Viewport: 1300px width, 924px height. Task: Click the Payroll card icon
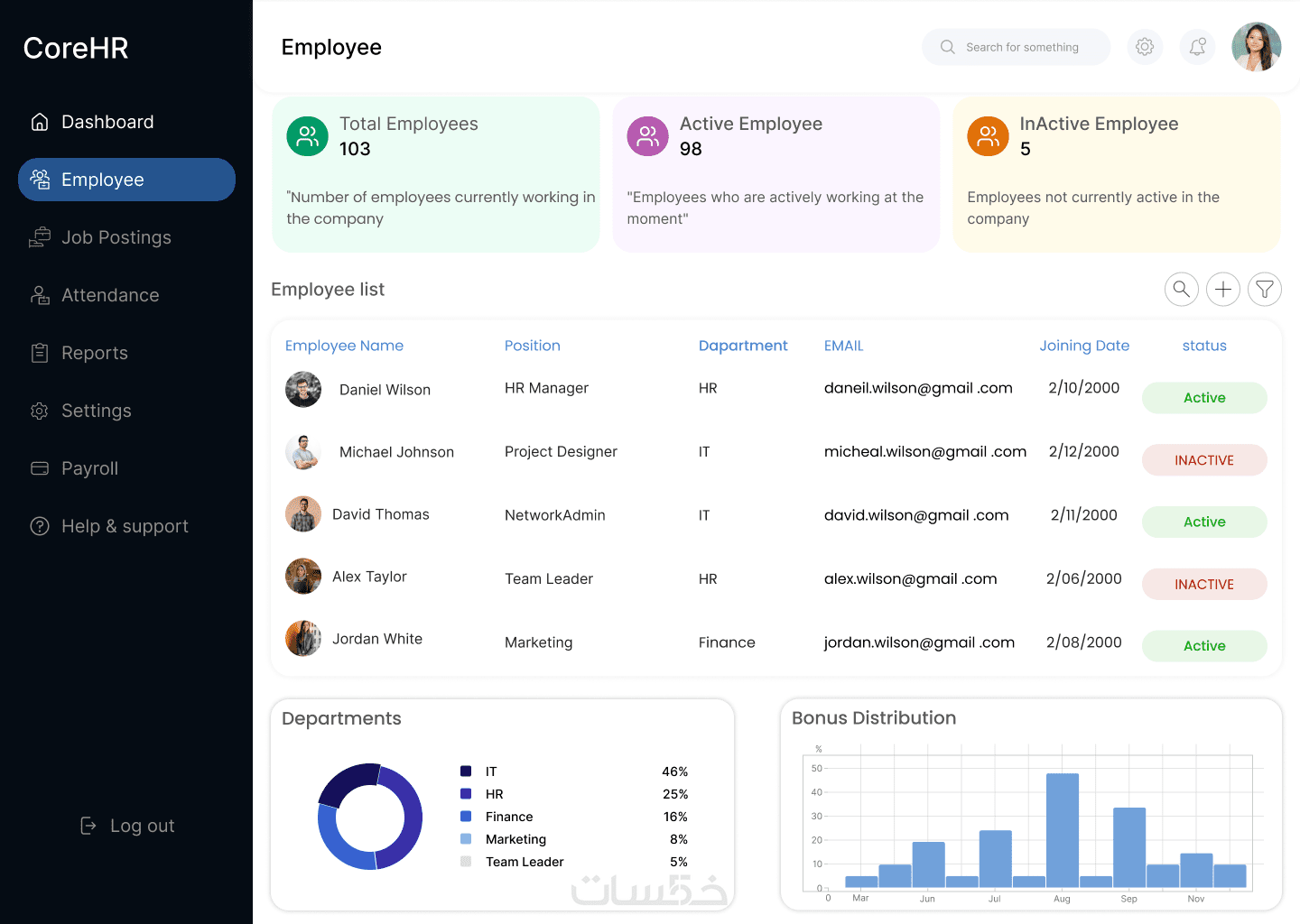(40, 468)
